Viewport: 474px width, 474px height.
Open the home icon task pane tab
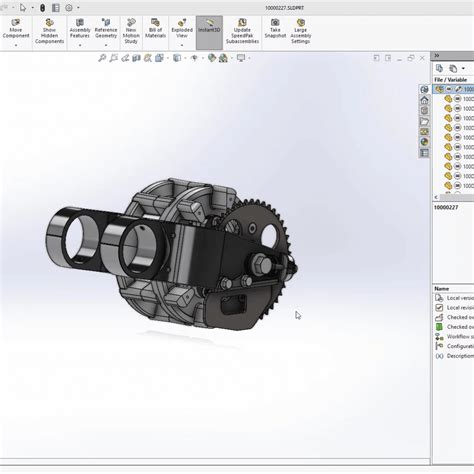coord(424,100)
